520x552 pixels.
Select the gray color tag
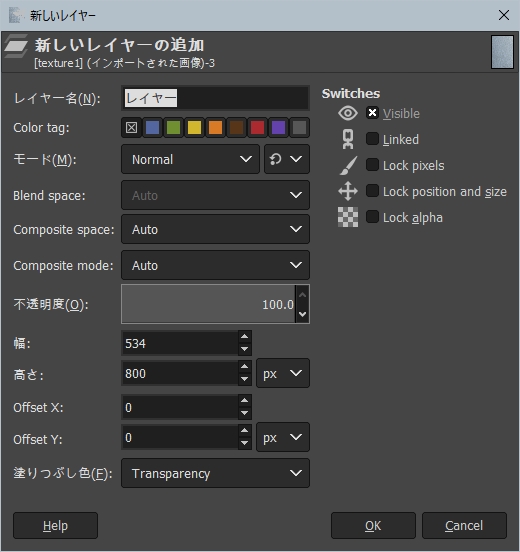299,127
